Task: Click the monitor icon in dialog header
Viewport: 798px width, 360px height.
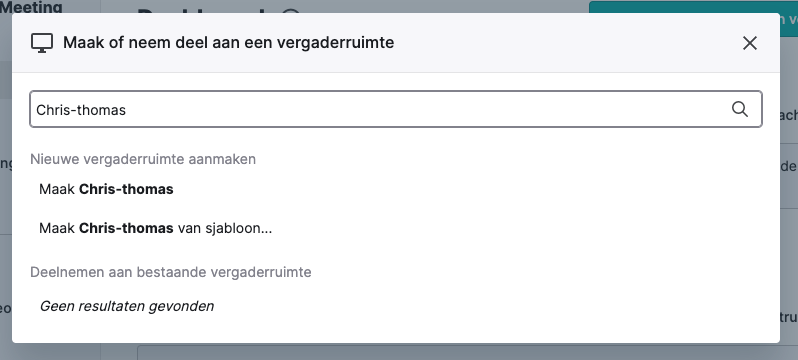Action: [42, 43]
